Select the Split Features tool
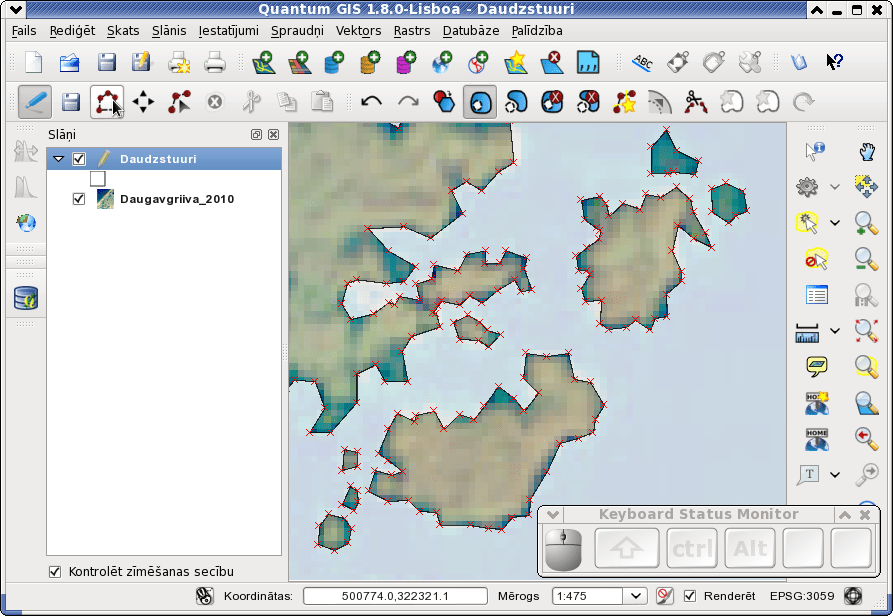The width and height of the screenshot is (893, 616). [695, 102]
